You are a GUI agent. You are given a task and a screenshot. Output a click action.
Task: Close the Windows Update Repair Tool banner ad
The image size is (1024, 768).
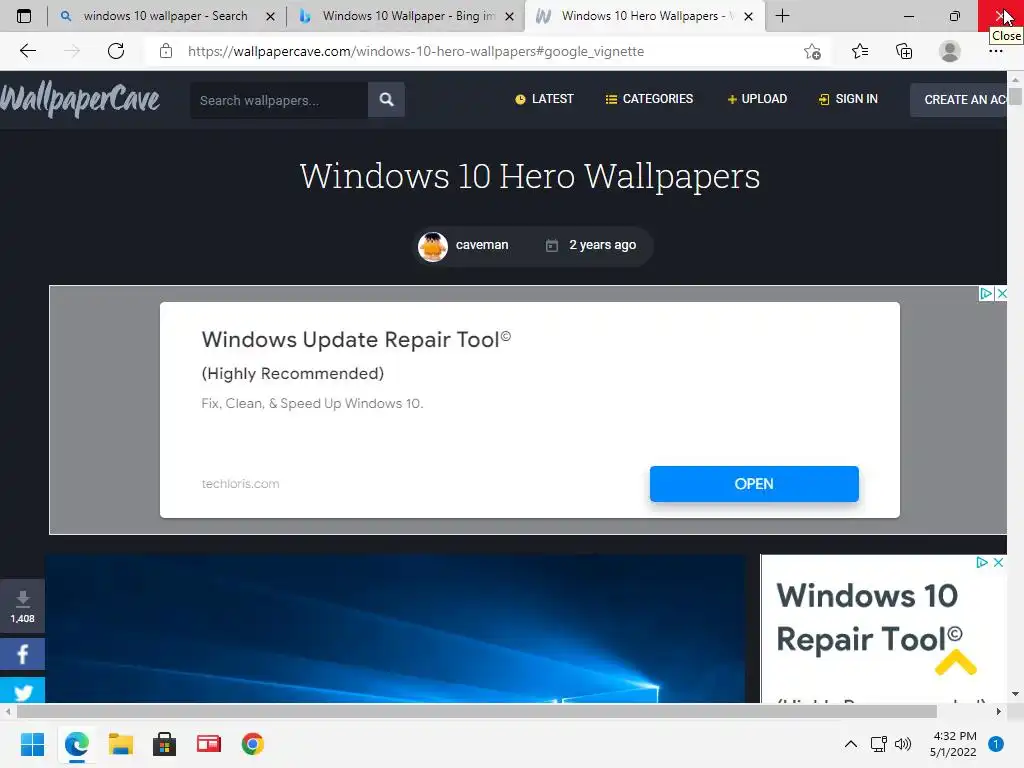coord(1001,294)
